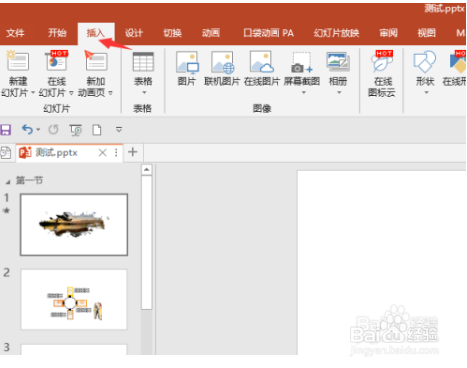Screen dimensions: 467x368
Task: Save the presentation with the floppy icon
Action: [x=5, y=130]
